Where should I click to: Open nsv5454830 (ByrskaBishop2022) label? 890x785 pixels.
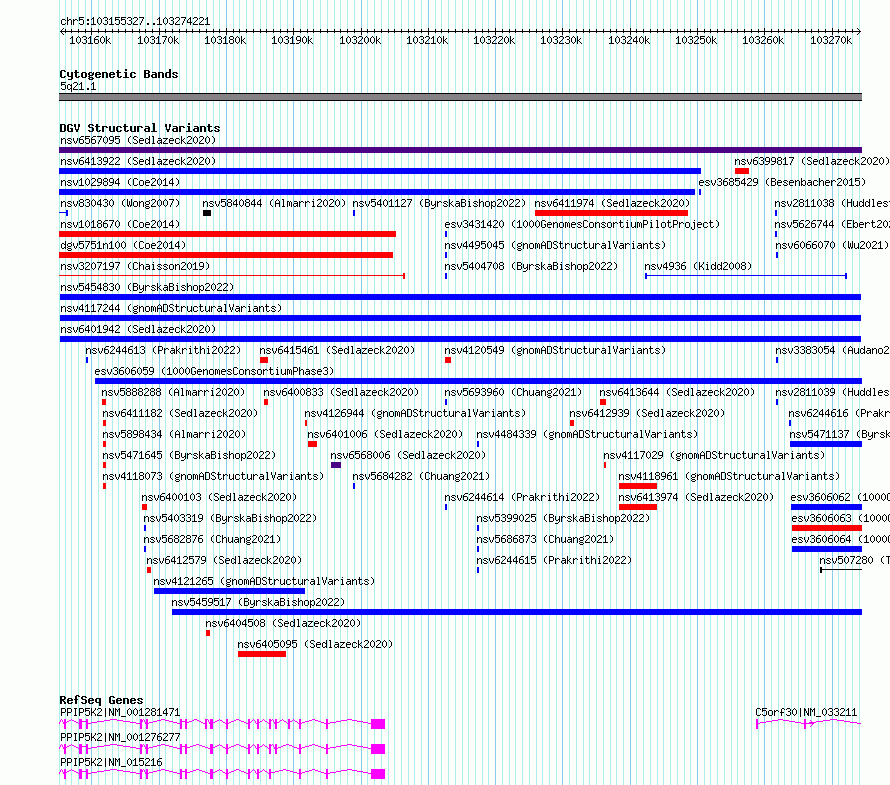pos(147,287)
